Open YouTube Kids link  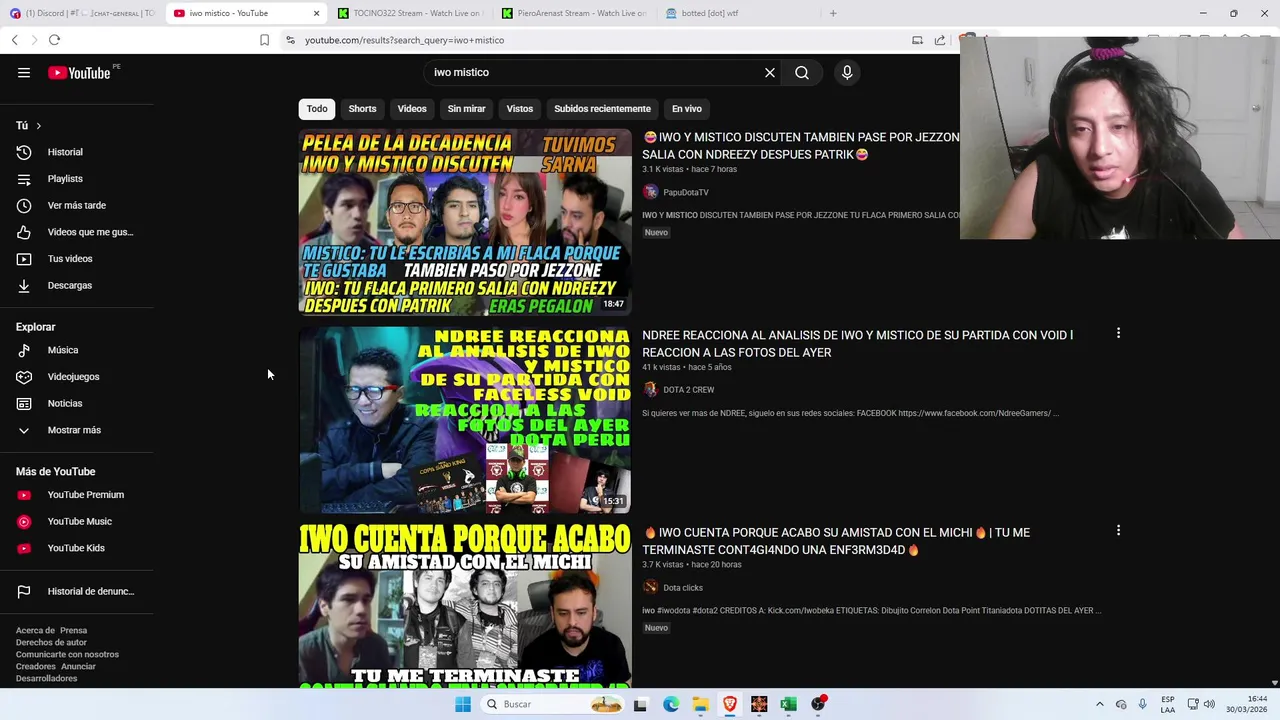(77, 548)
